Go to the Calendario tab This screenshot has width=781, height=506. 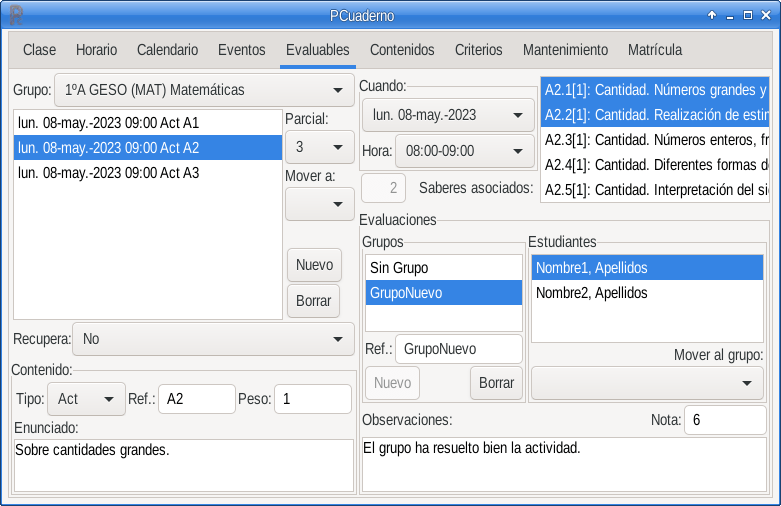coord(167,50)
